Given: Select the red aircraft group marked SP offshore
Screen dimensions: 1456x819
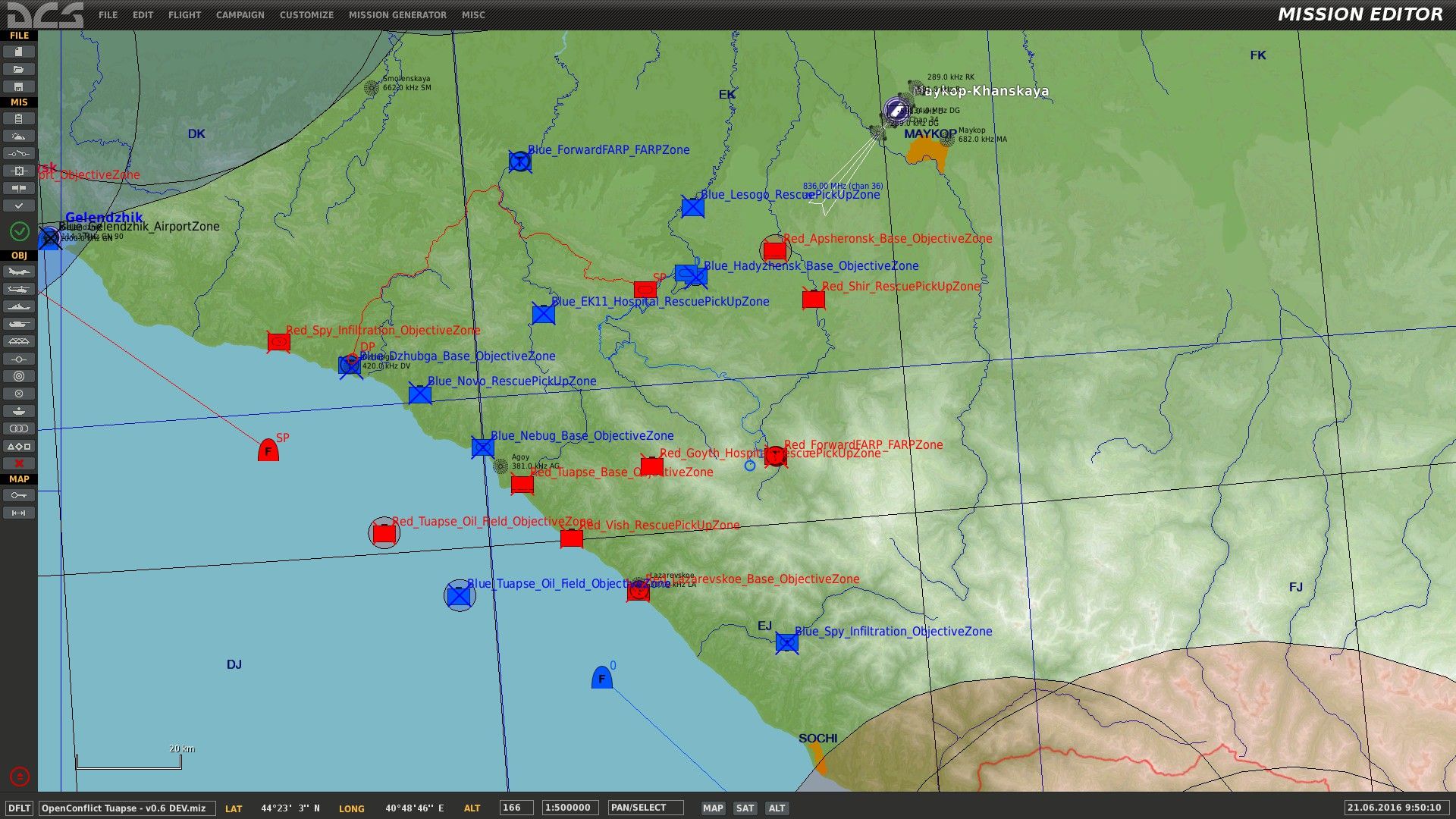Looking at the screenshot, I should (268, 450).
